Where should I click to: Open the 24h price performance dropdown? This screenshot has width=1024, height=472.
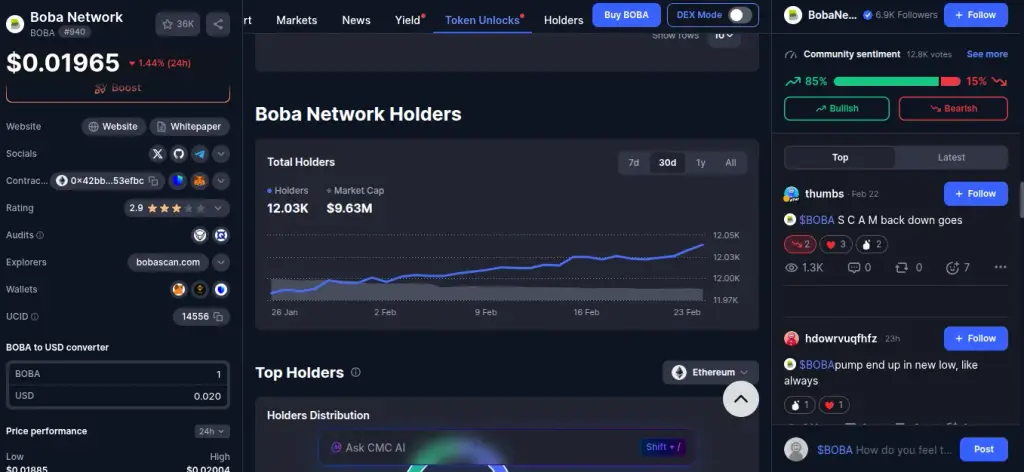pyautogui.click(x=212, y=432)
